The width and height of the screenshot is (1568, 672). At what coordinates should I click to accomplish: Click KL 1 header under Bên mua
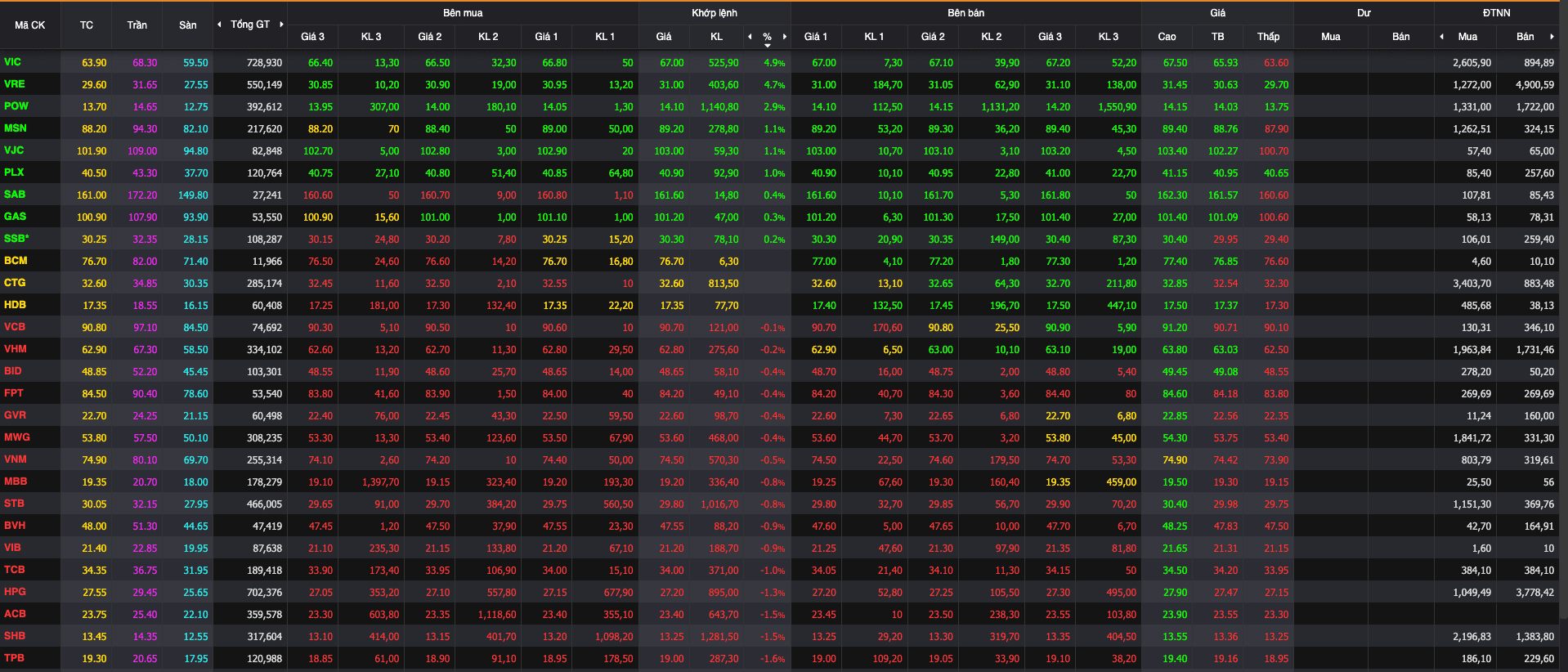(x=605, y=37)
